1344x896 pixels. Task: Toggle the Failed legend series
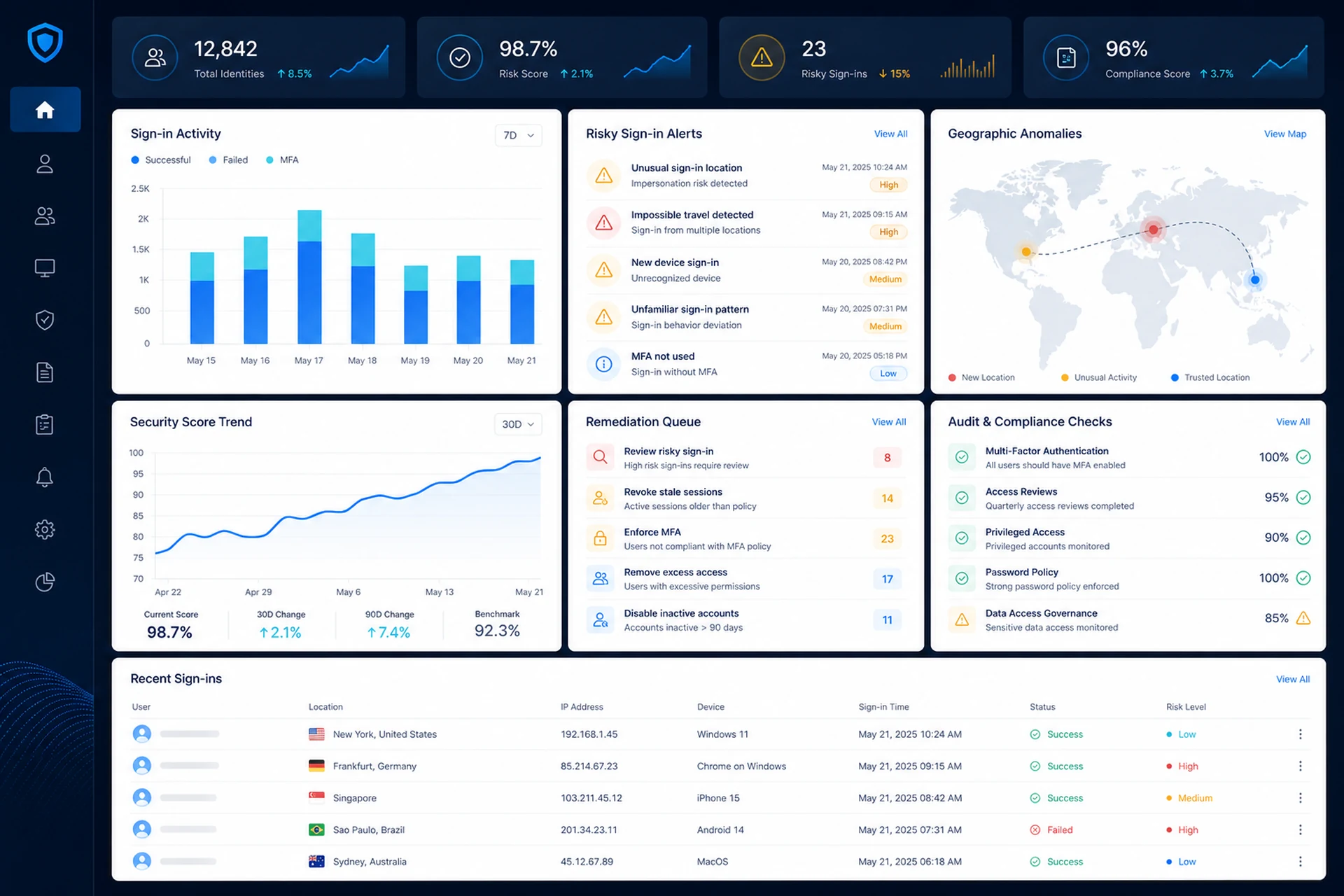228,160
